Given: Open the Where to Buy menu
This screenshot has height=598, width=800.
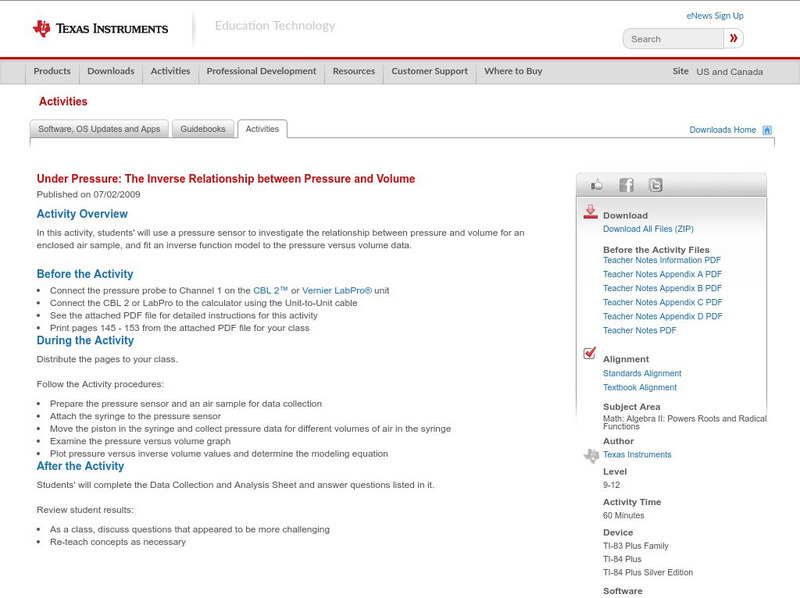Looking at the screenshot, I should 513,71.
